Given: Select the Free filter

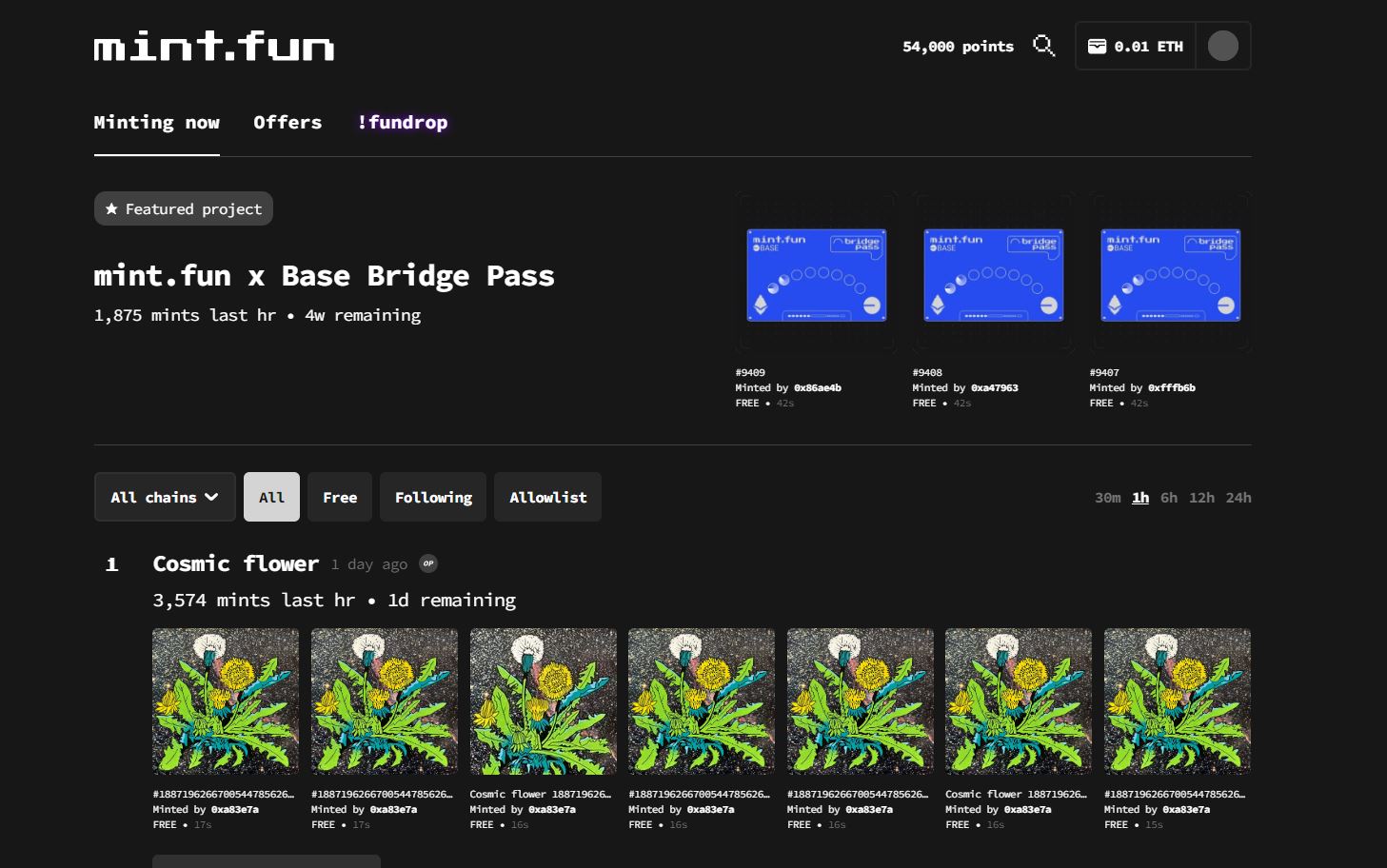Looking at the screenshot, I should tap(340, 497).
